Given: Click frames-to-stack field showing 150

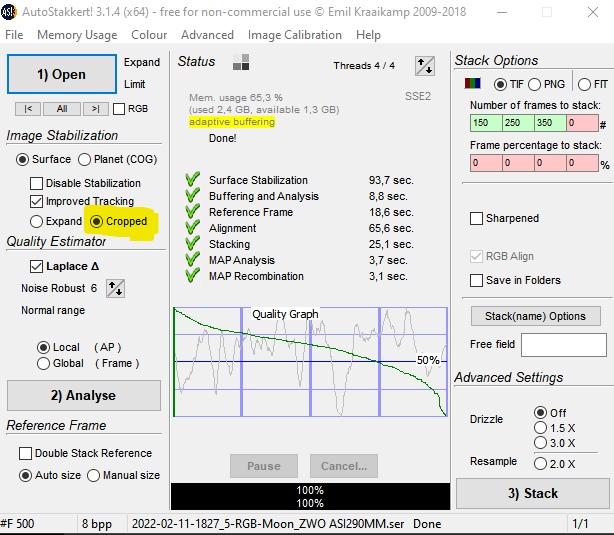Looking at the screenshot, I should pos(486,123).
